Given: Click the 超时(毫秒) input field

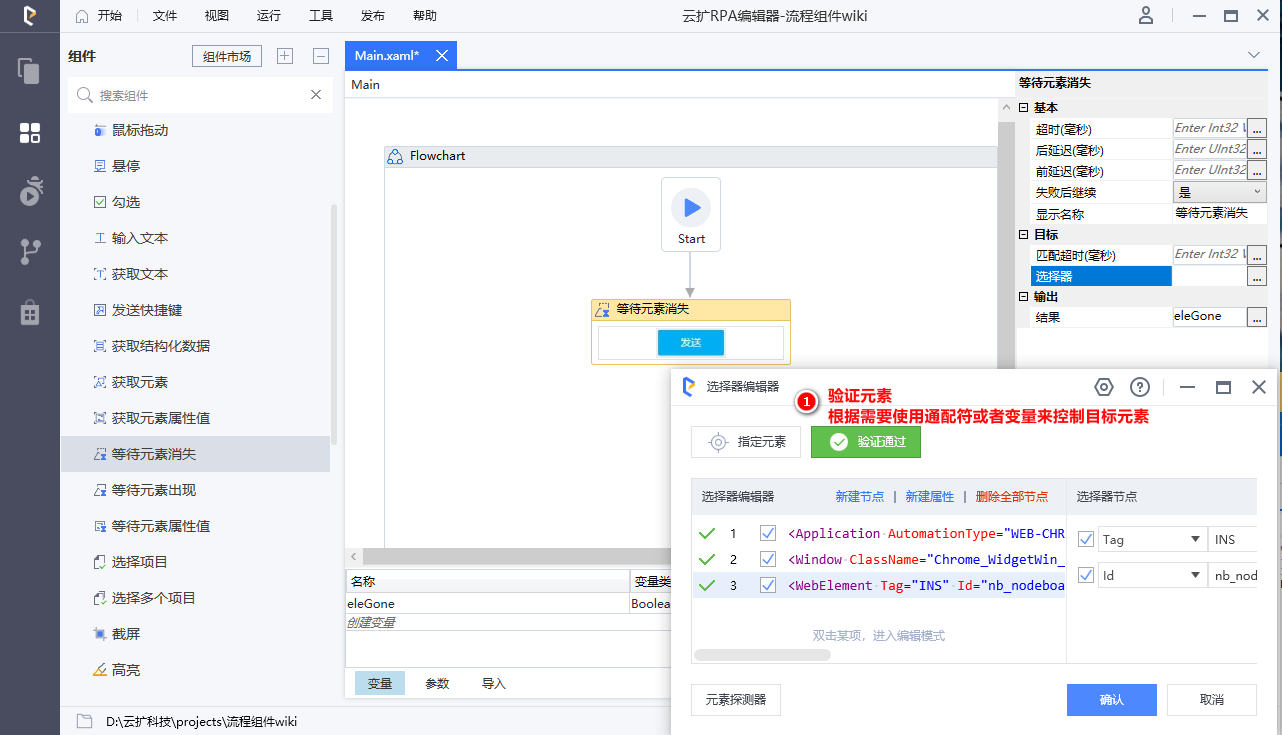Looking at the screenshot, I should pos(1209,128).
